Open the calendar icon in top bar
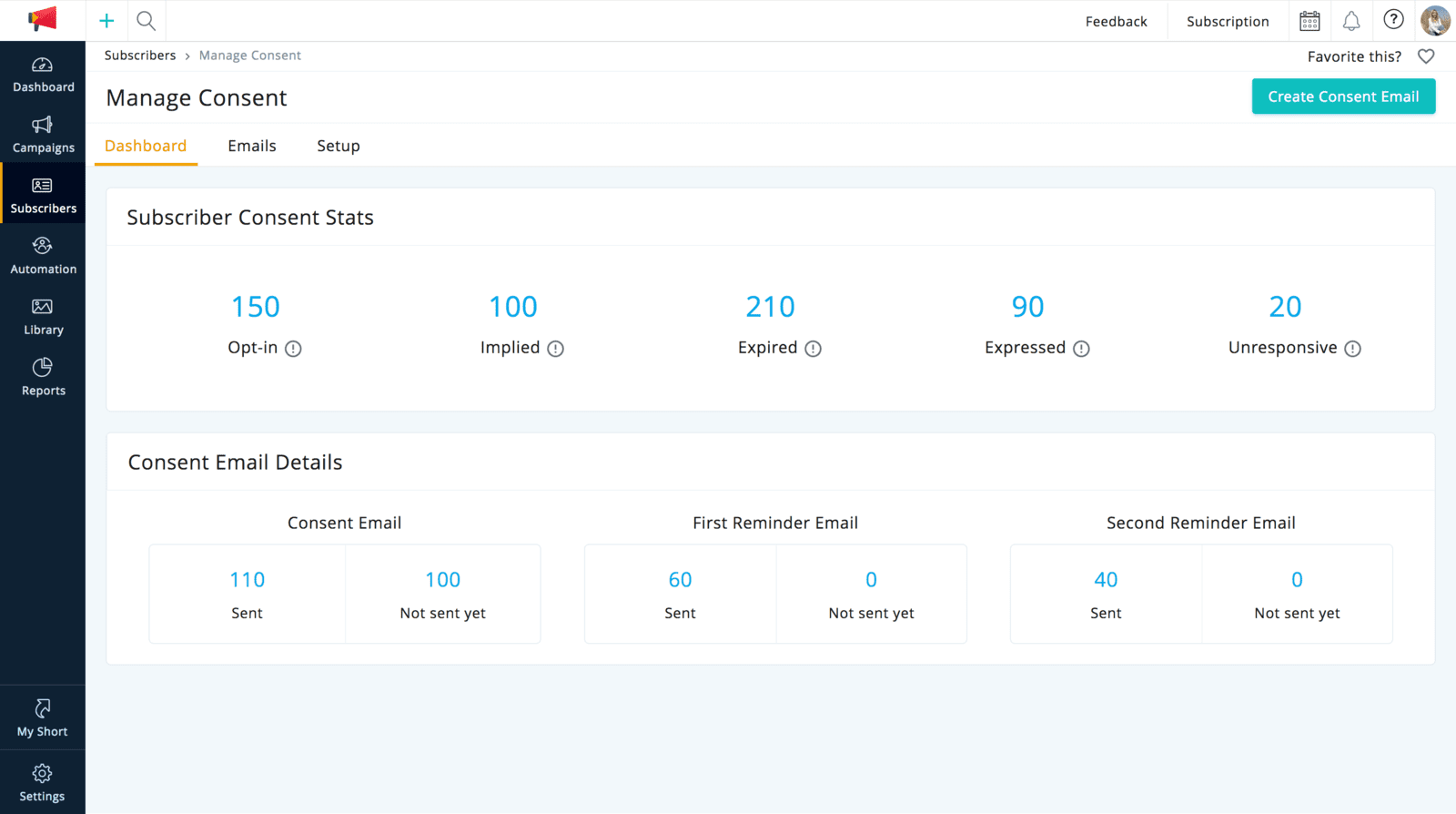 [1309, 20]
